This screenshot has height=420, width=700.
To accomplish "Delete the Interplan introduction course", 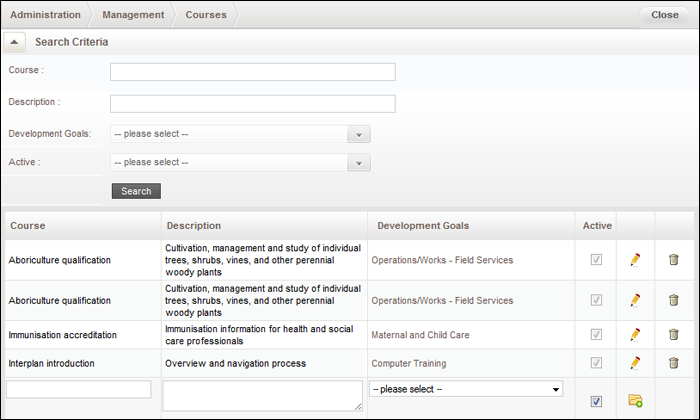I will (x=674, y=363).
